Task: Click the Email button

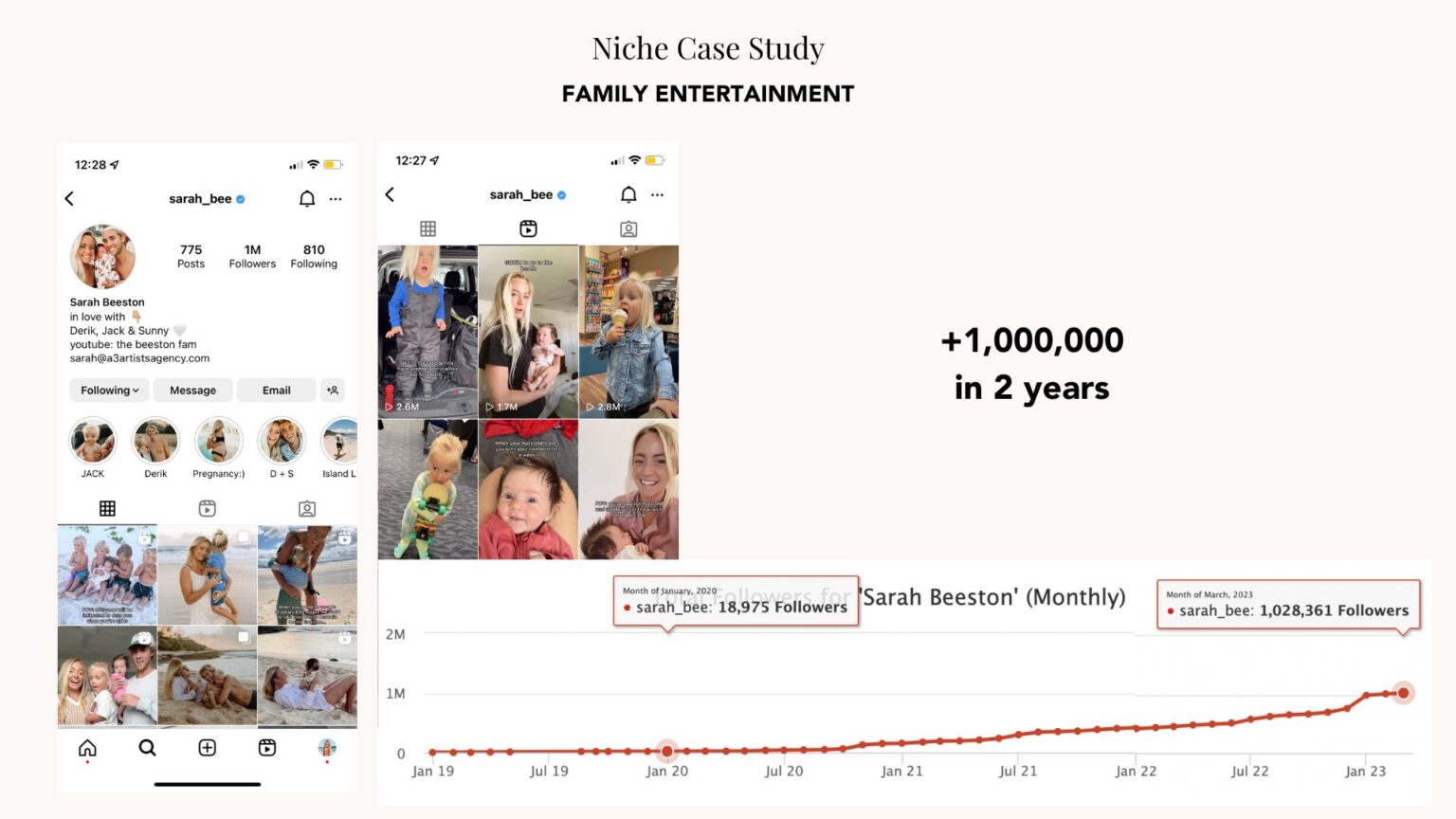Action: (x=276, y=390)
